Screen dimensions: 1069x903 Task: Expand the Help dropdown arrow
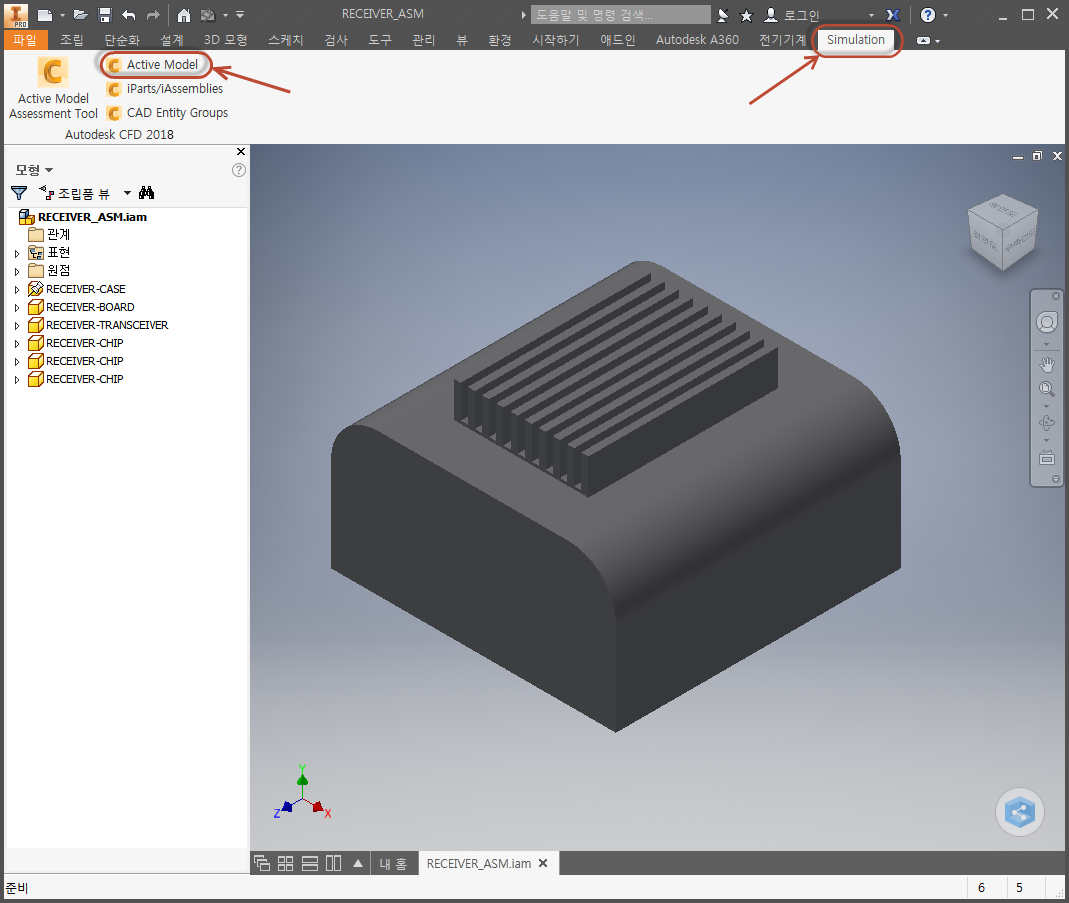[x=945, y=15]
